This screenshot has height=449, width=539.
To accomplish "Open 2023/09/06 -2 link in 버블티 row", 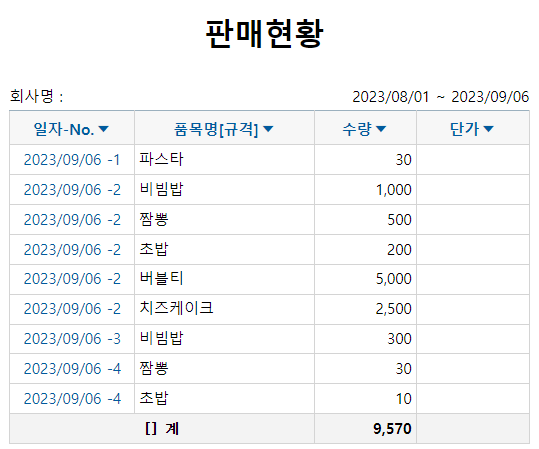I will (x=72, y=279).
